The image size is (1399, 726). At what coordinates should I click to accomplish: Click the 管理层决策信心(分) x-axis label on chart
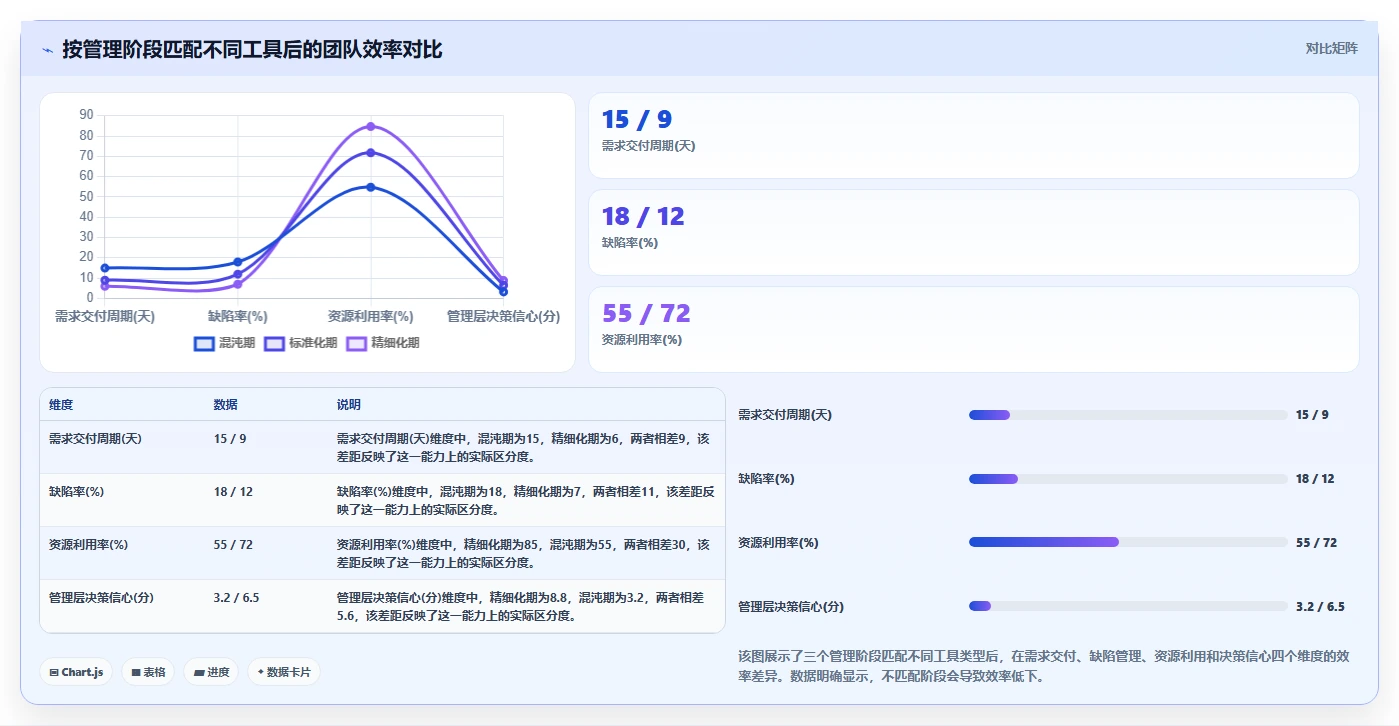click(503, 316)
